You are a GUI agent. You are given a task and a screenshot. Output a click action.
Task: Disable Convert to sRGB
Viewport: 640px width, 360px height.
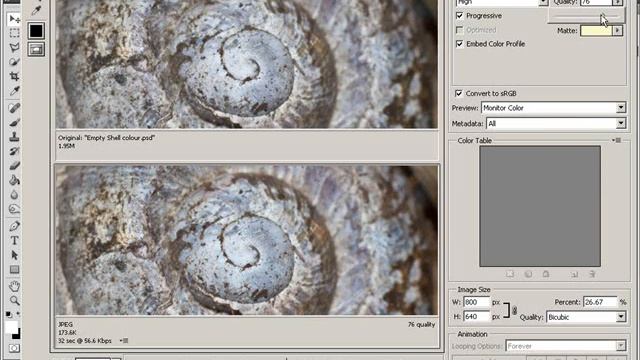(x=459, y=93)
